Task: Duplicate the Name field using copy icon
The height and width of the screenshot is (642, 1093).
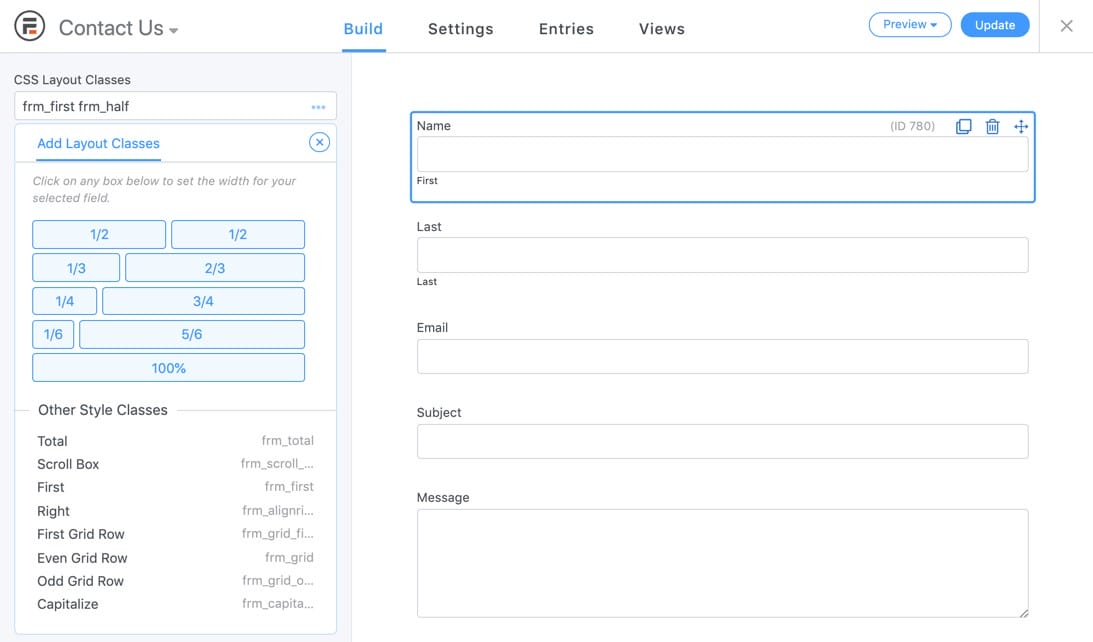Action: tap(963, 127)
